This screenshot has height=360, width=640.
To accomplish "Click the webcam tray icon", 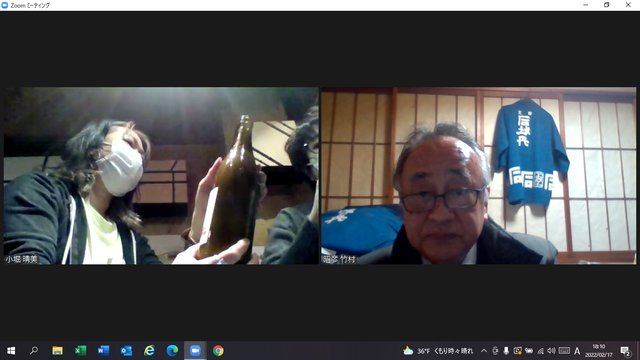I will [495, 351].
